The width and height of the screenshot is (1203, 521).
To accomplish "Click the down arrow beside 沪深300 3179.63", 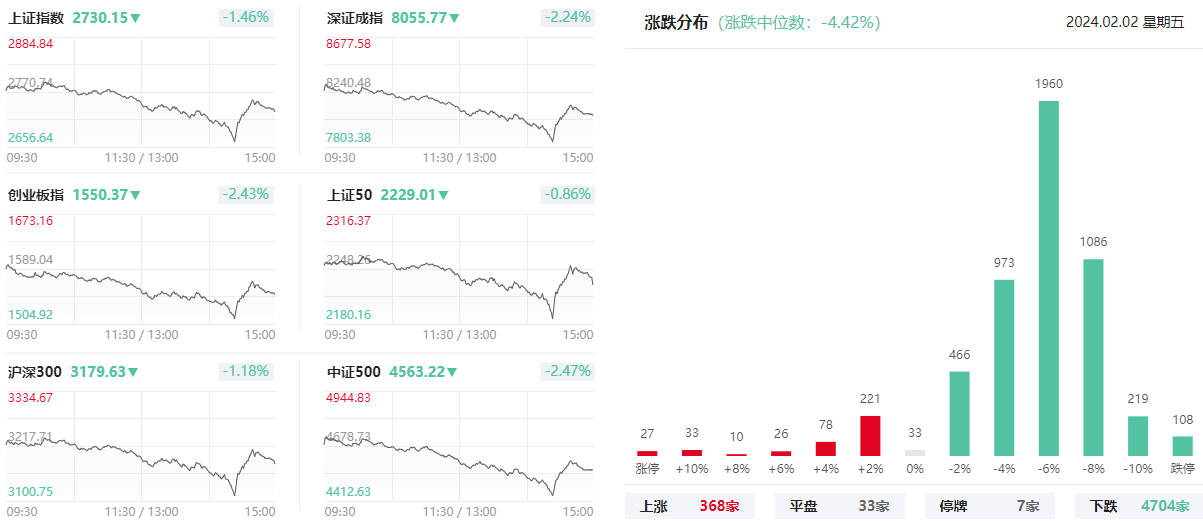I will [x=133, y=372].
